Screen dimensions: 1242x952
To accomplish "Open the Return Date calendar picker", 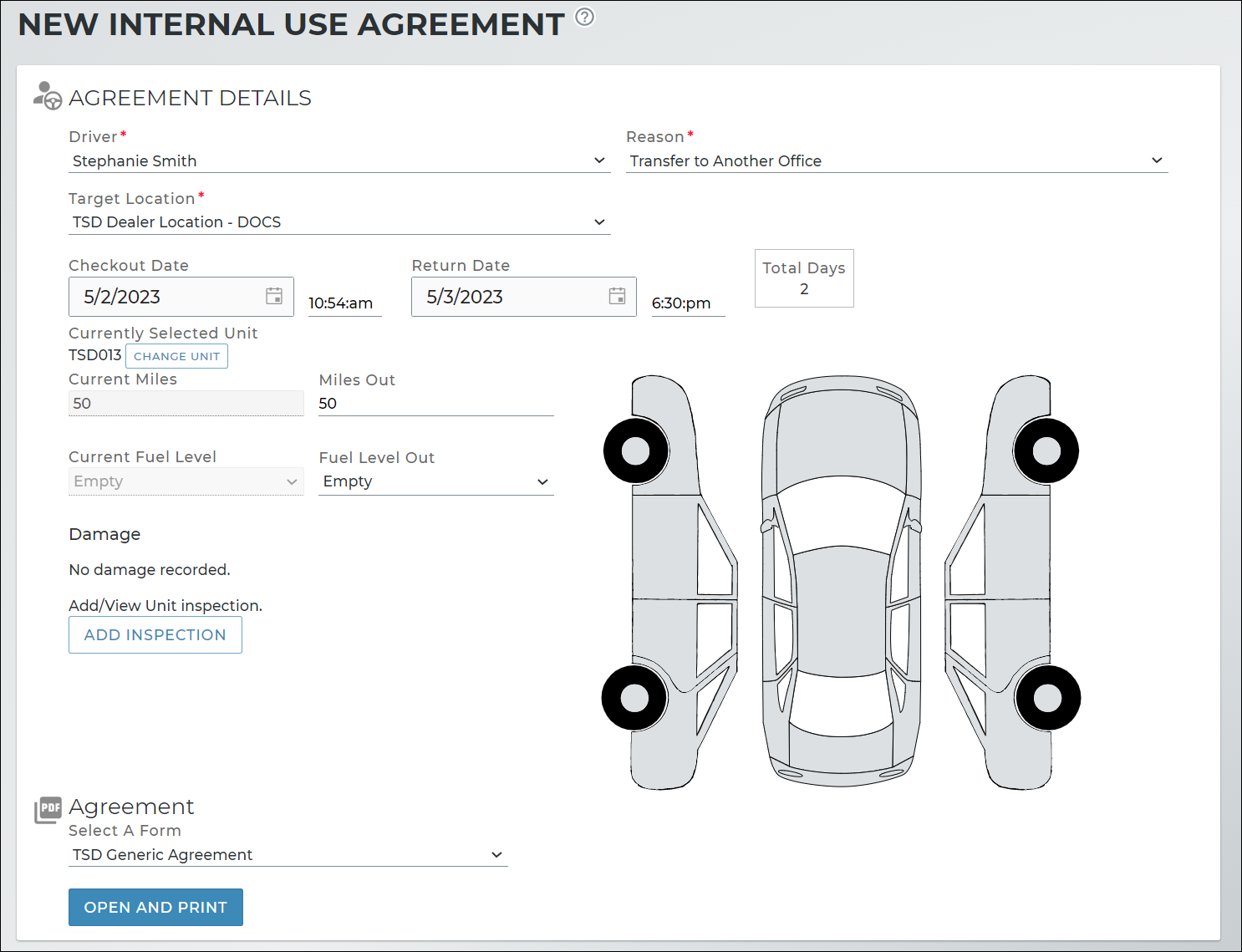I will (617, 296).
